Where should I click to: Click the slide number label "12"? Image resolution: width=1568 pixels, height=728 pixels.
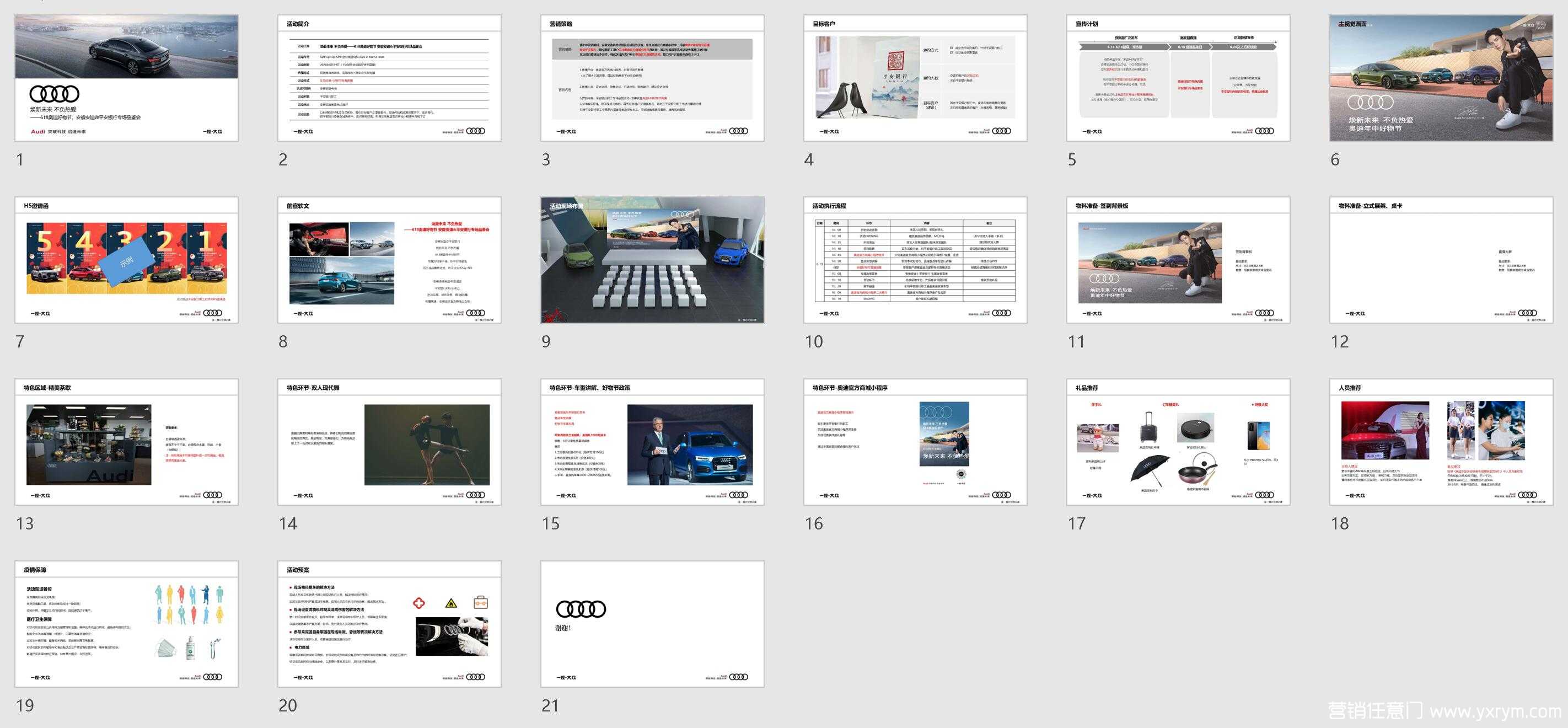(x=1340, y=341)
